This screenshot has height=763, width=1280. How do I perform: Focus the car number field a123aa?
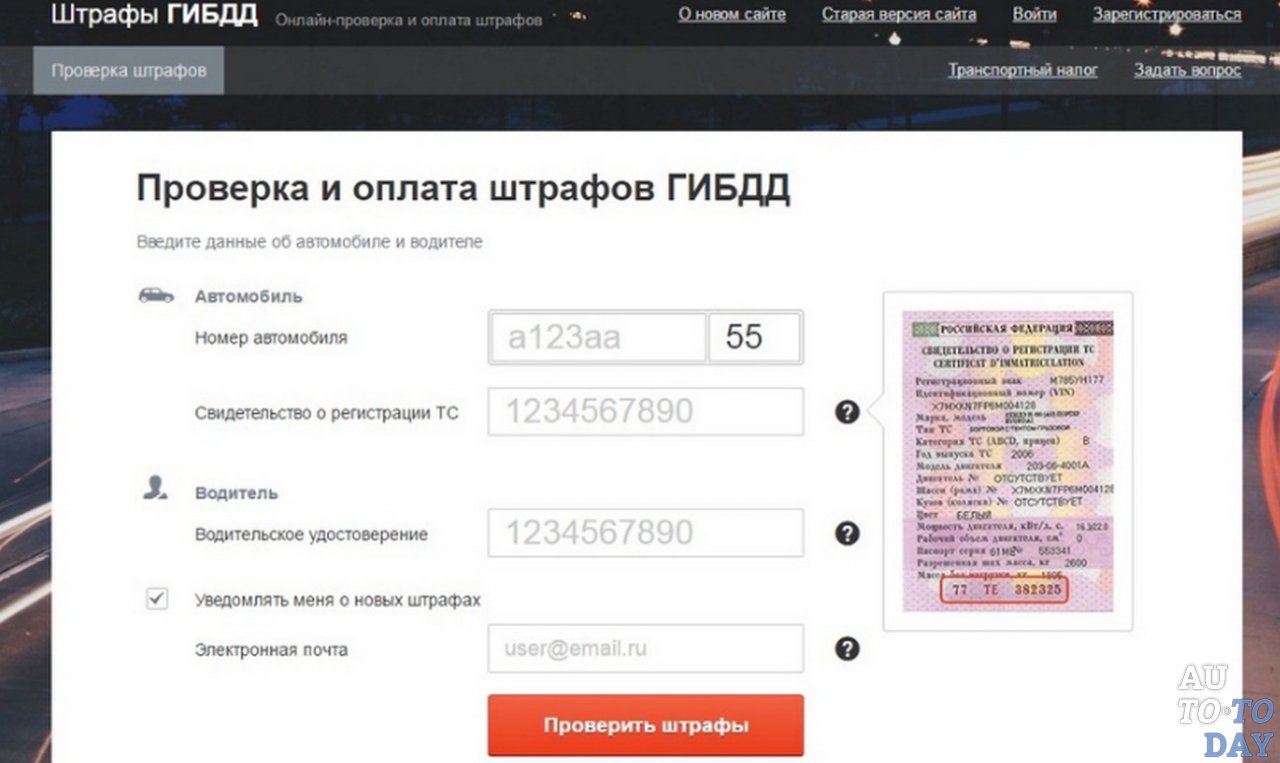click(597, 337)
